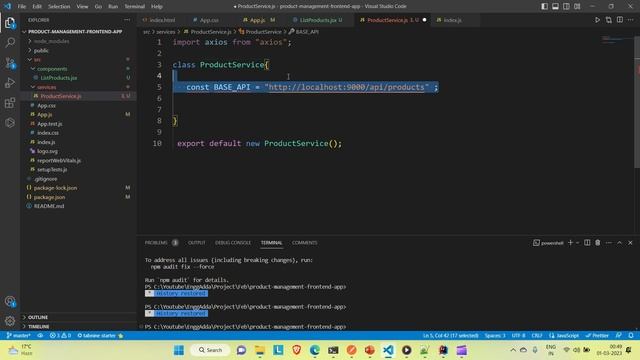The height and width of the screenshot is (360, 640).
Task: Open the launch profile dropdown beside plus
Action: (578, 242)
